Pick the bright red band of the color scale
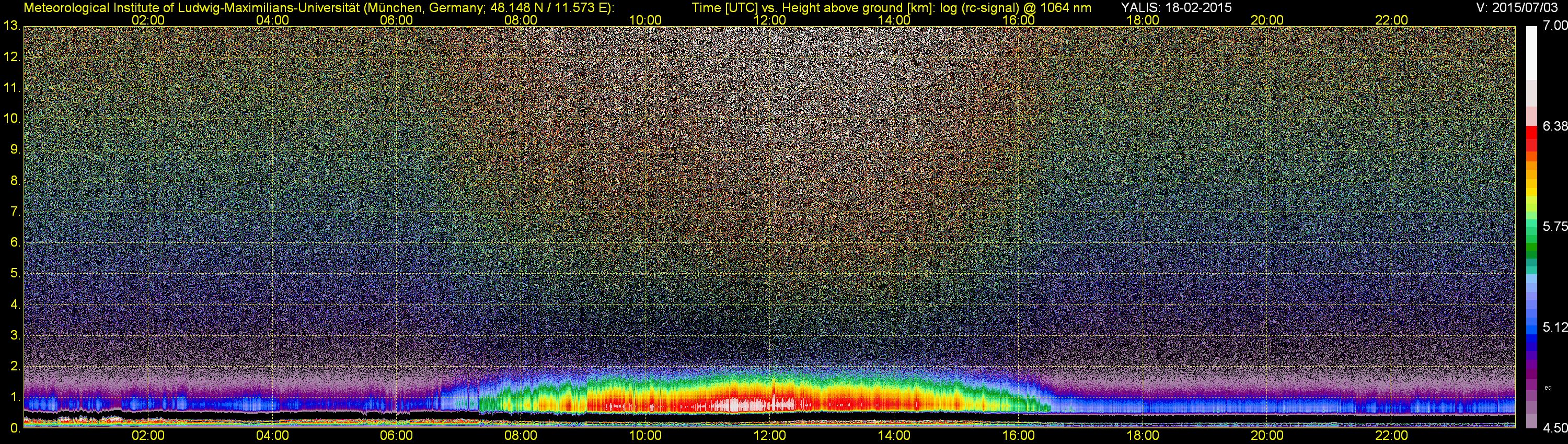1568x444 pixels. (x=1531, y=134)
